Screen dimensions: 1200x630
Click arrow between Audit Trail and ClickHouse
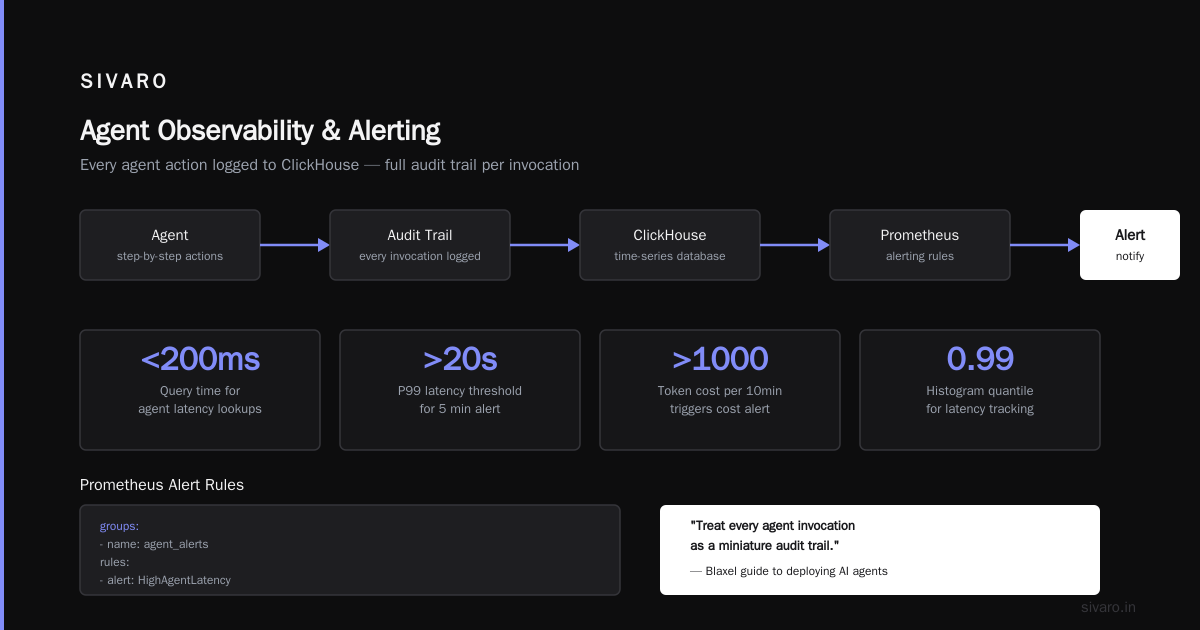545,245
